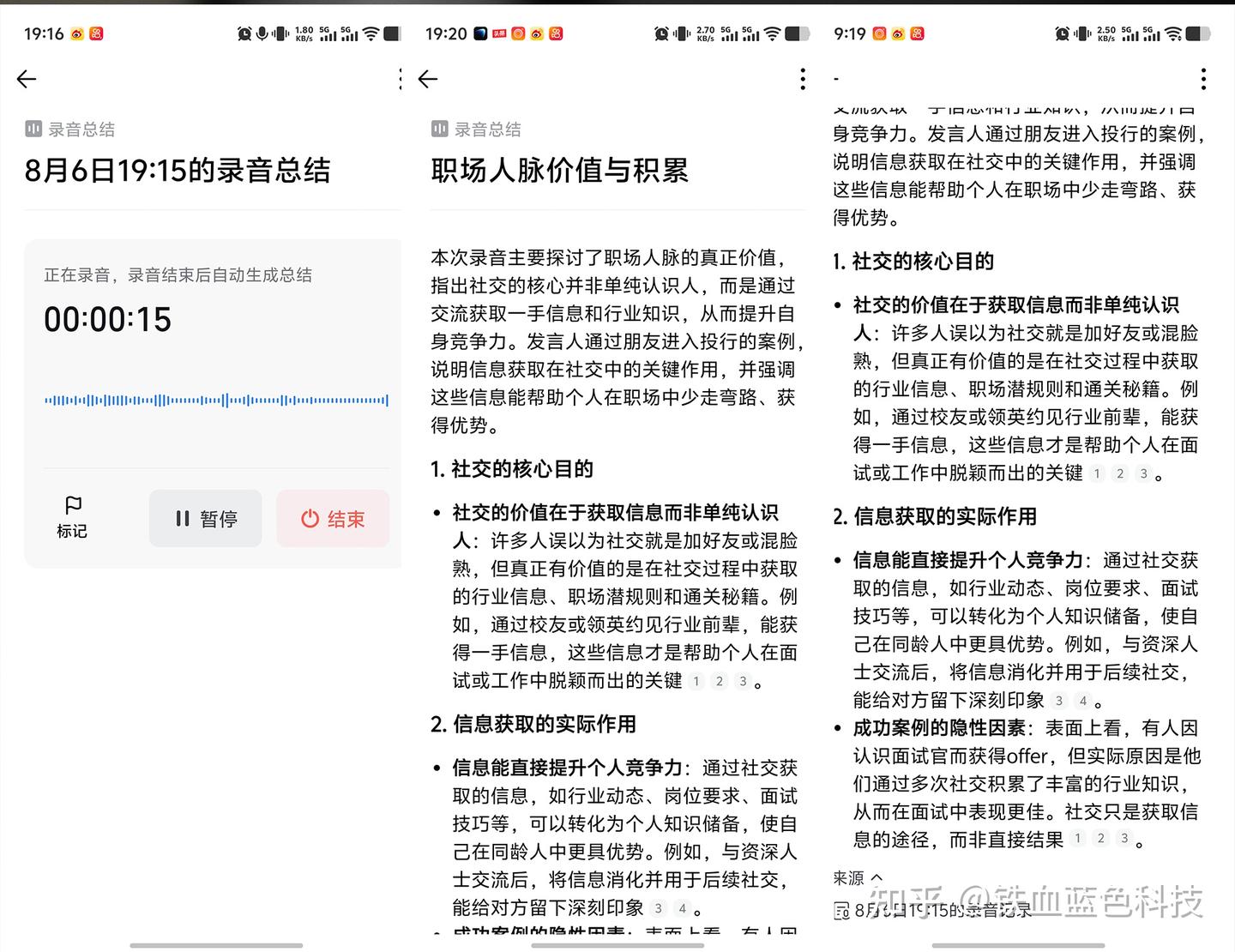Open citation 1 after 脱颖而出的关键 in the middle screen
The width and height of the screenshot is (1235, 952).
click(x=696, y=681)
